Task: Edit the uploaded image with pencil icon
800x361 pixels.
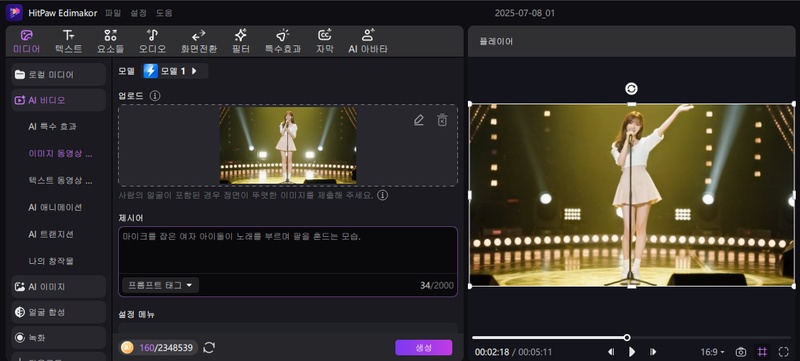Action: 418,120
